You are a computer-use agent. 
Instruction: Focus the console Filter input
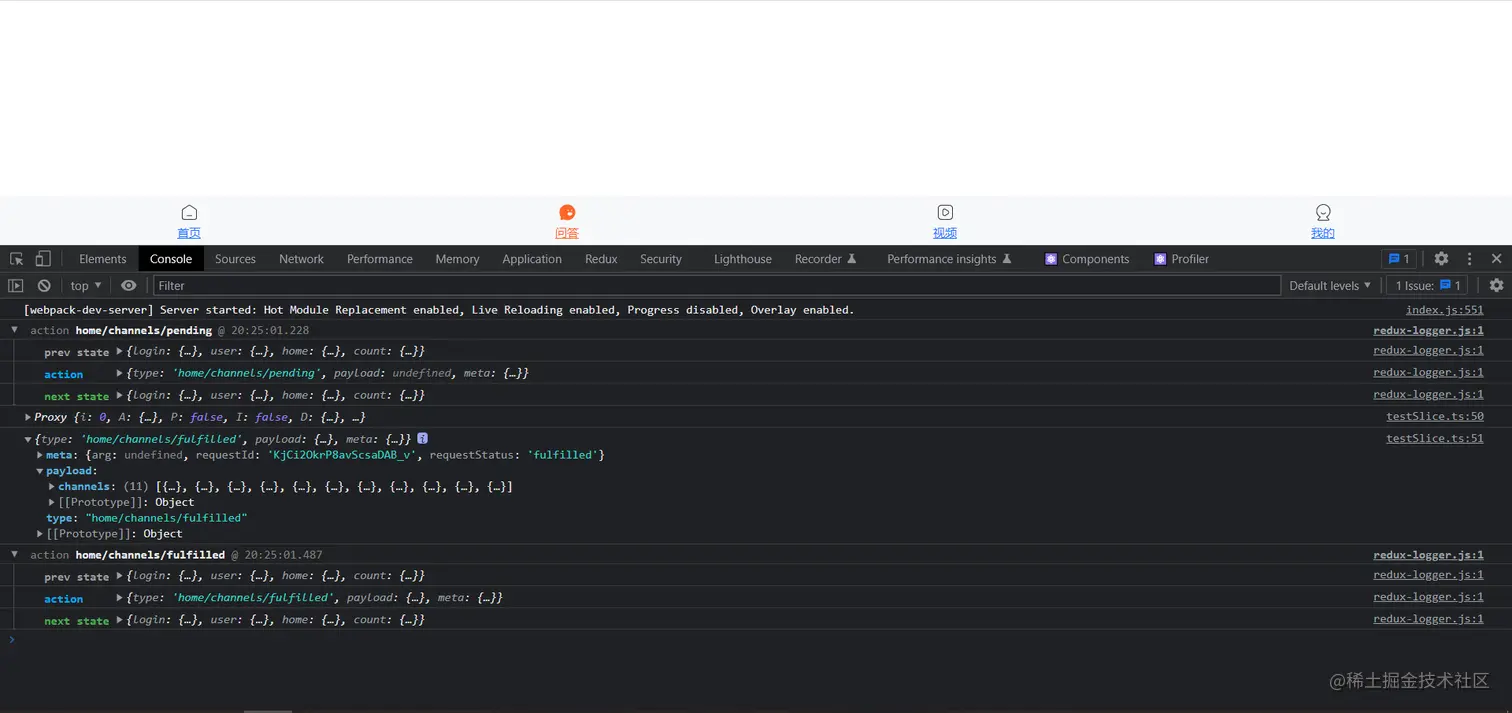tap(716, 286)
